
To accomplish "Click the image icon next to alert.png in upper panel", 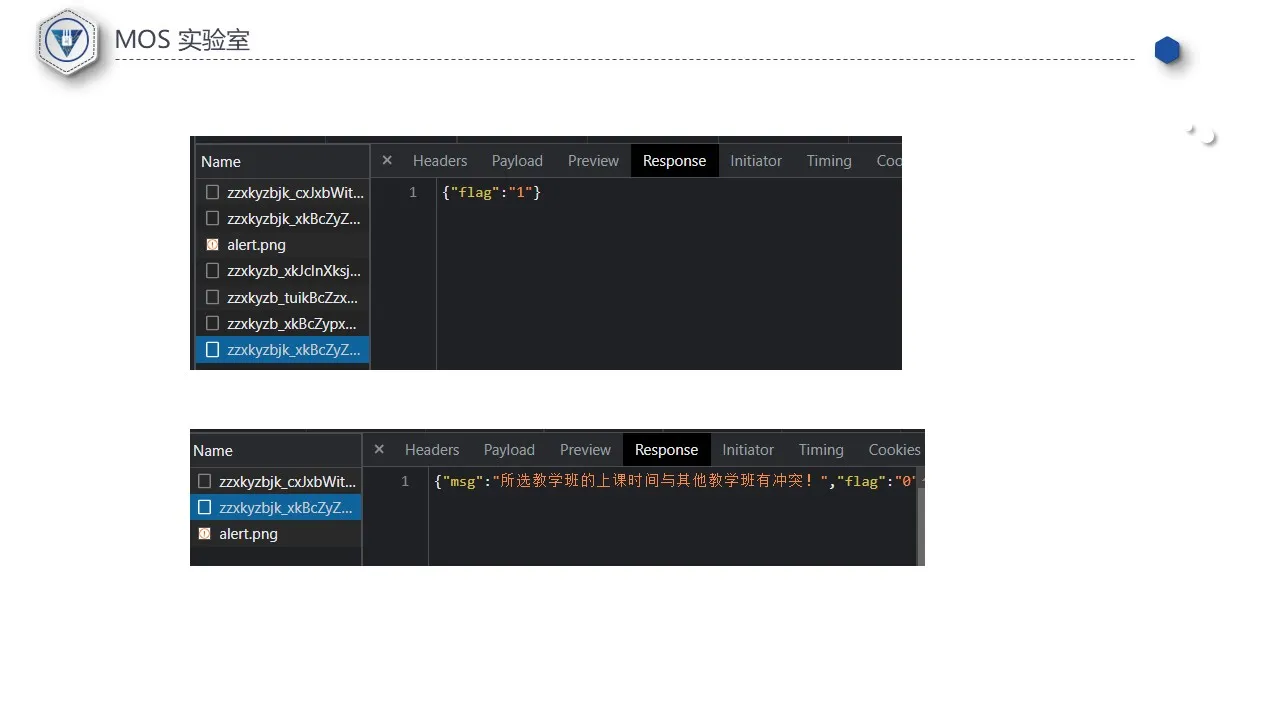I will pos(212,245).
